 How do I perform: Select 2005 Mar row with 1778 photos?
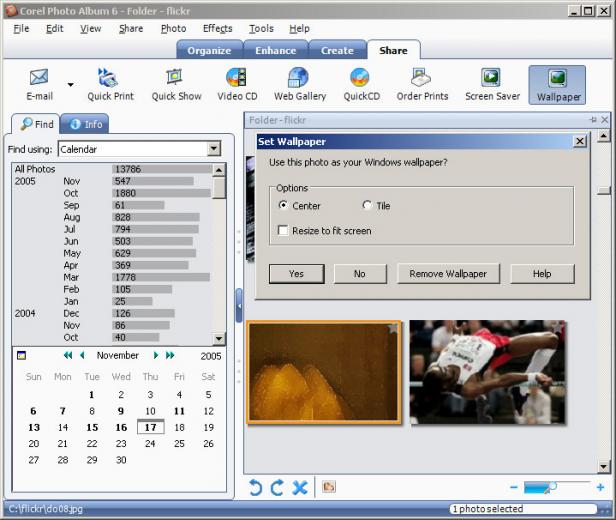tap(112, 277)
